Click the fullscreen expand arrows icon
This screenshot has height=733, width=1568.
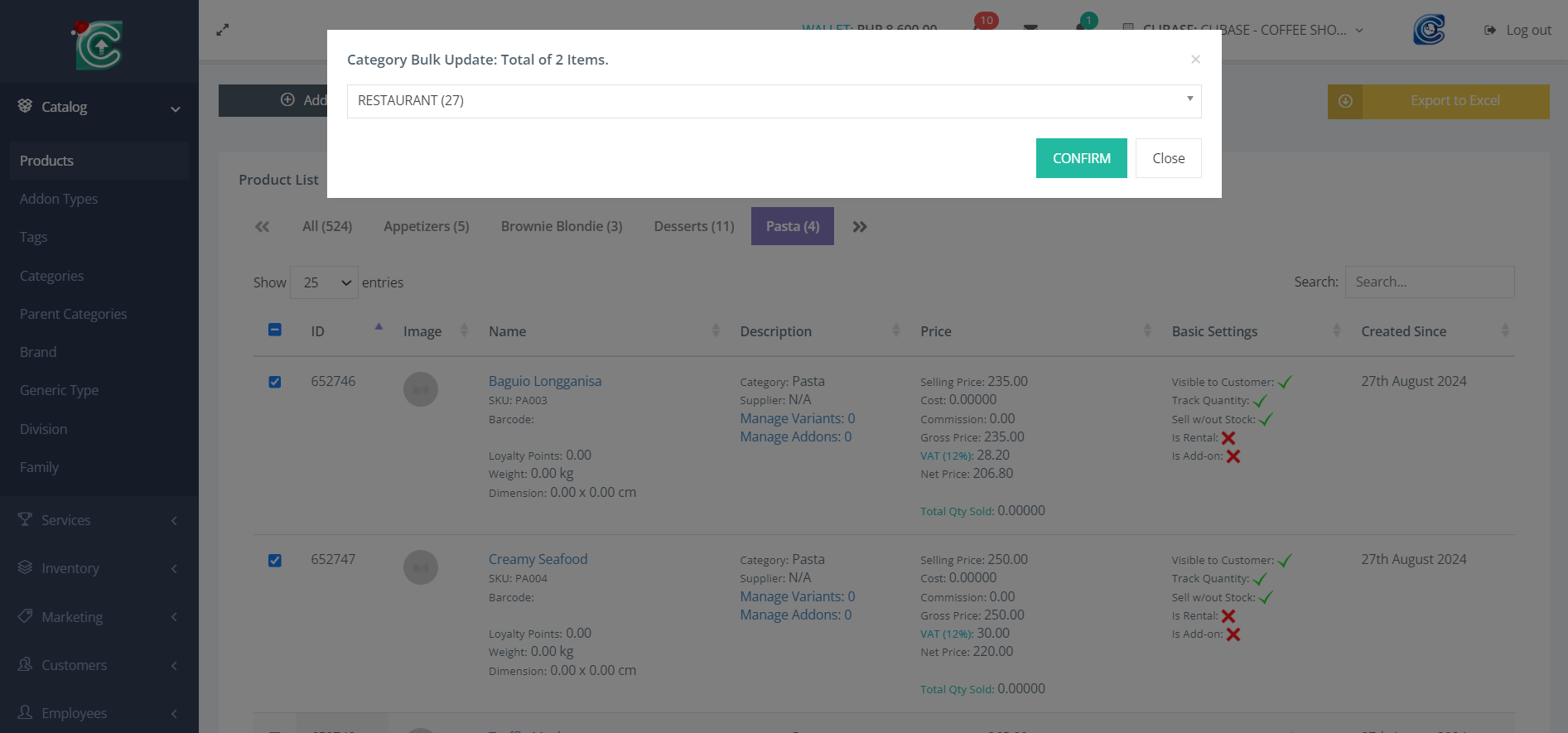point(222,30)
